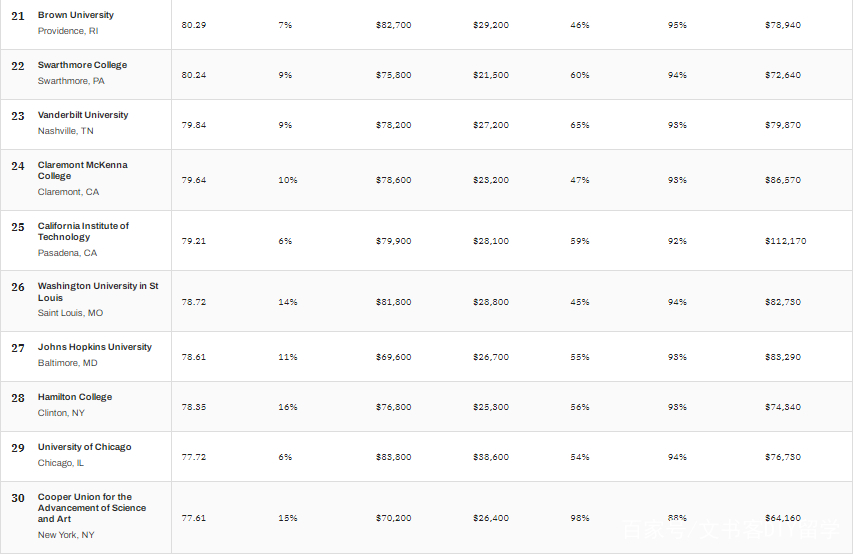
Task: Click the Nashville, TN location text
Action: pos(65,131)
